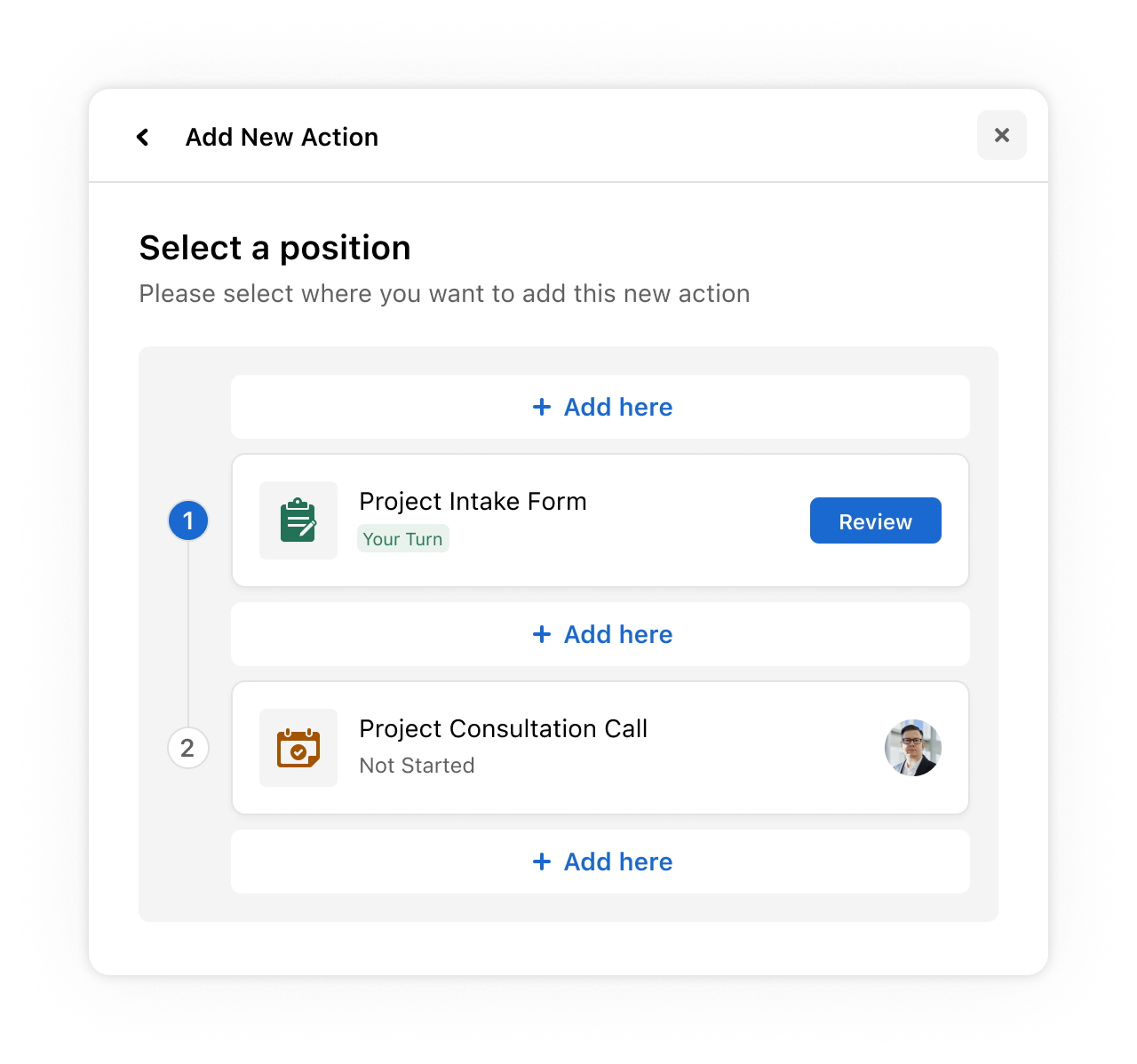Viewport: 1137px width, 1064px height.
Task: Click the plus icon between the two actions
Action: 542,634
